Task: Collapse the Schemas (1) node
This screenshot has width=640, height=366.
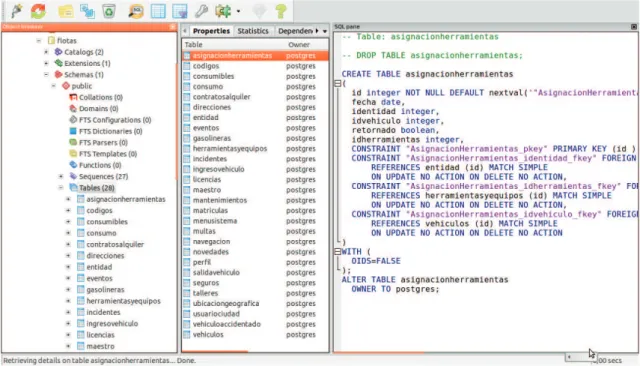Action: (46, 75)
